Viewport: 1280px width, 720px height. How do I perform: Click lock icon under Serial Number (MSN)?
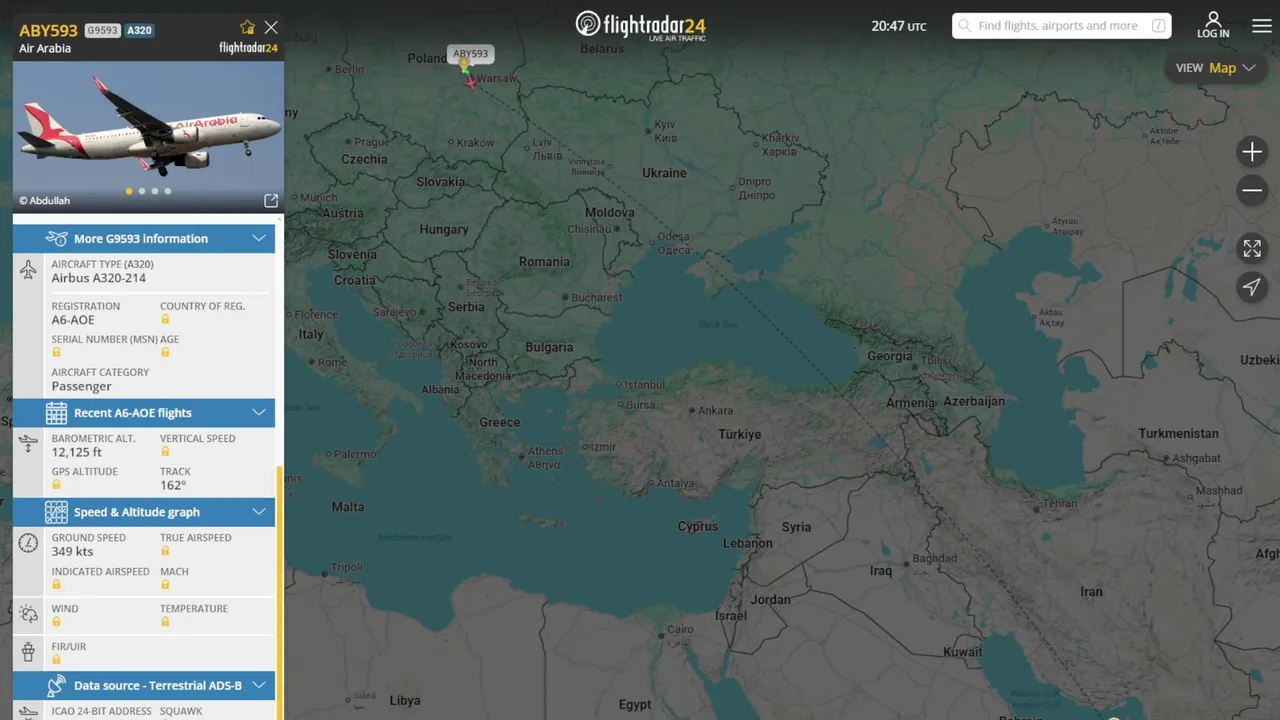tap(56, 352)
